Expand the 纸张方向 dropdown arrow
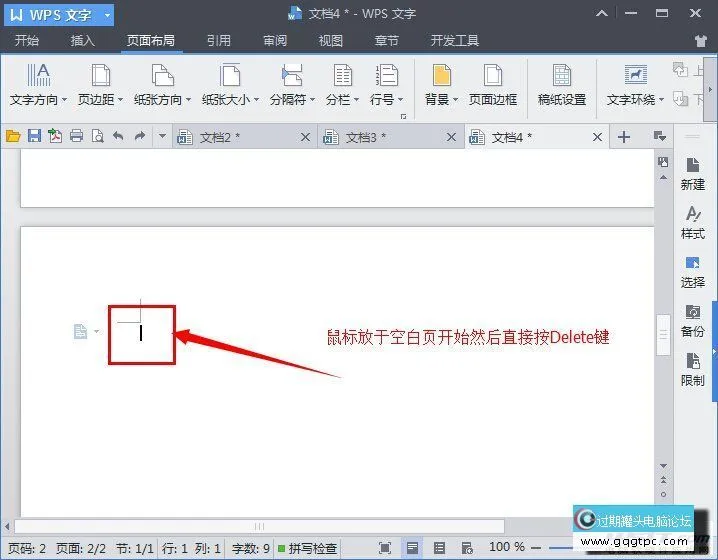Image resolution: width=718 pixels, height=560 pixels. pos(188,99)
